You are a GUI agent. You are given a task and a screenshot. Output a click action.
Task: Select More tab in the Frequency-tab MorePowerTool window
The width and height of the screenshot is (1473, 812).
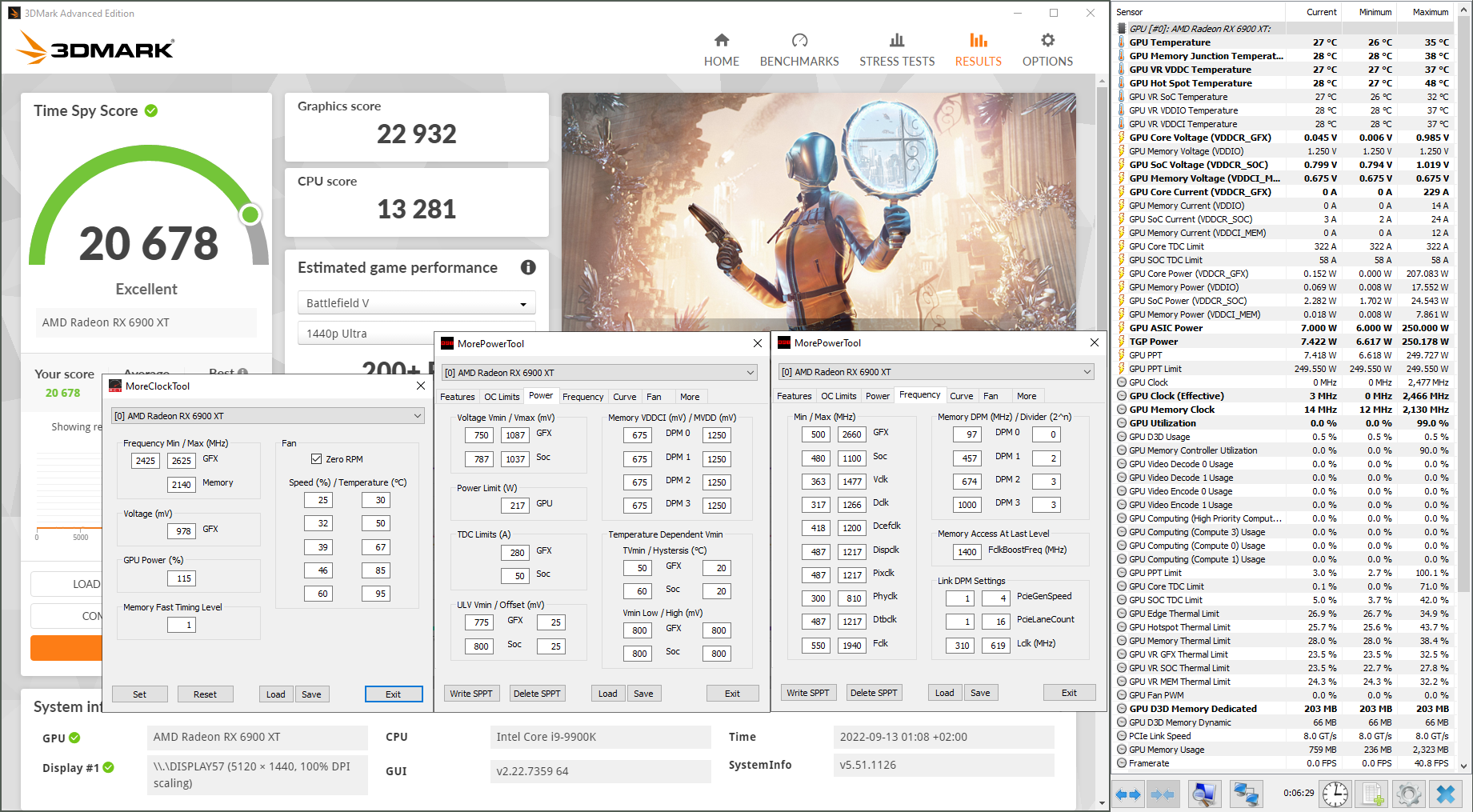click(1027, 396)
